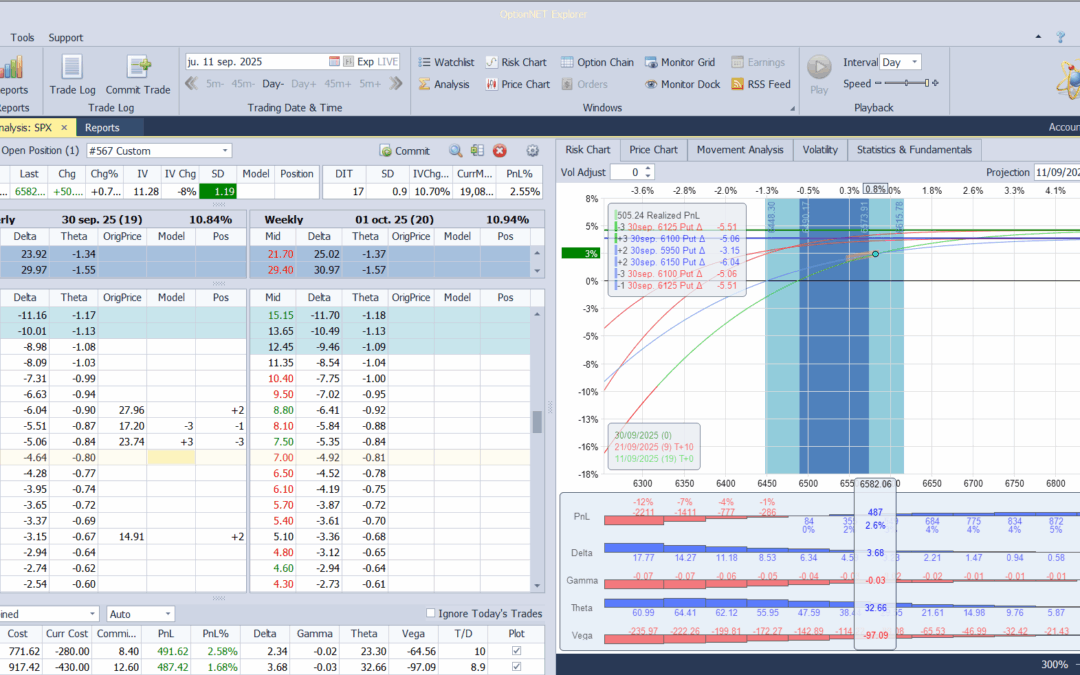Click the Weekly Mid price 7.00
Image resolution: width=1080 pixels, height=675 pixels.
pos(283,457)
